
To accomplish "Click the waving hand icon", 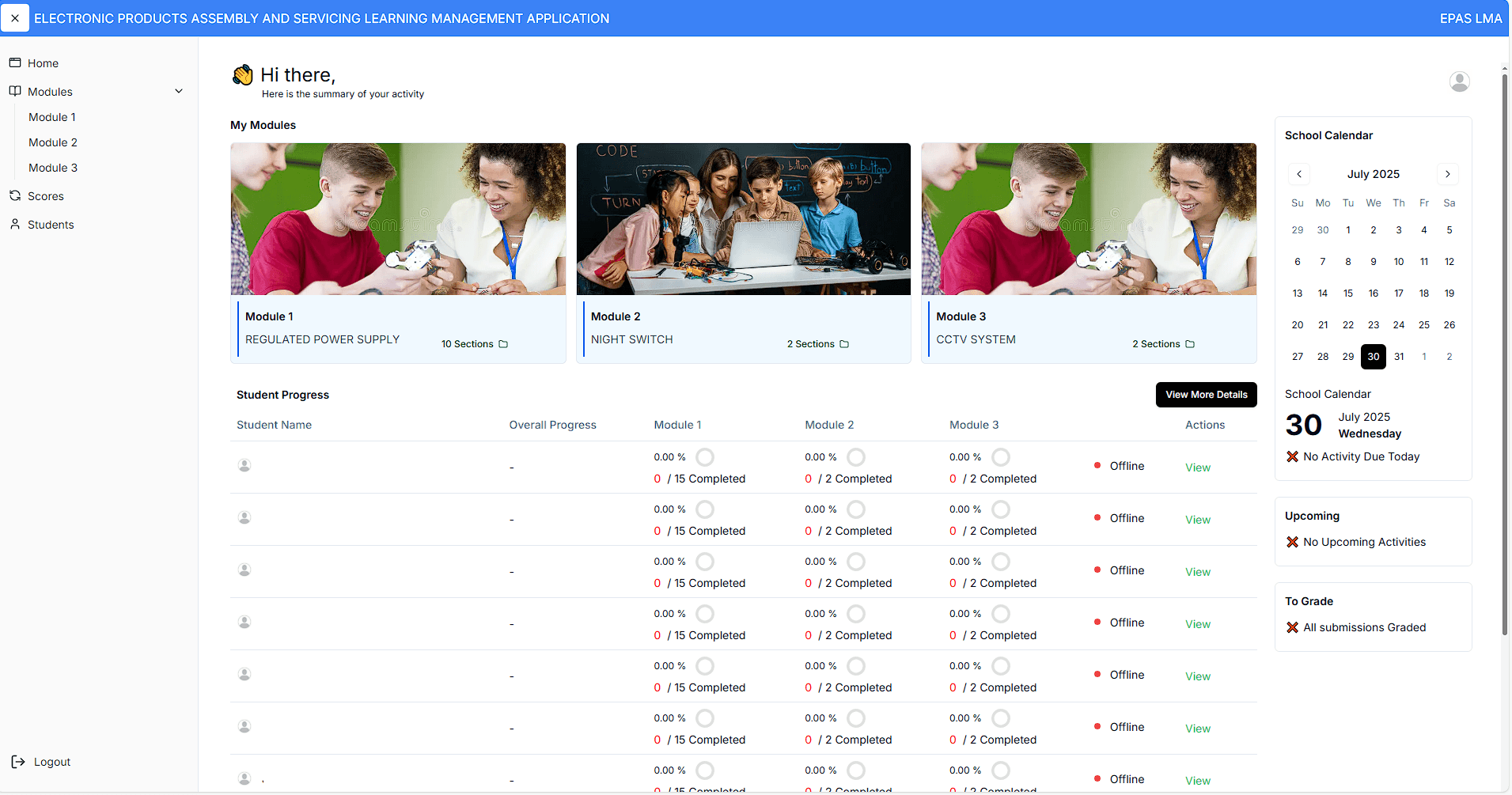I will click(243, 74).
